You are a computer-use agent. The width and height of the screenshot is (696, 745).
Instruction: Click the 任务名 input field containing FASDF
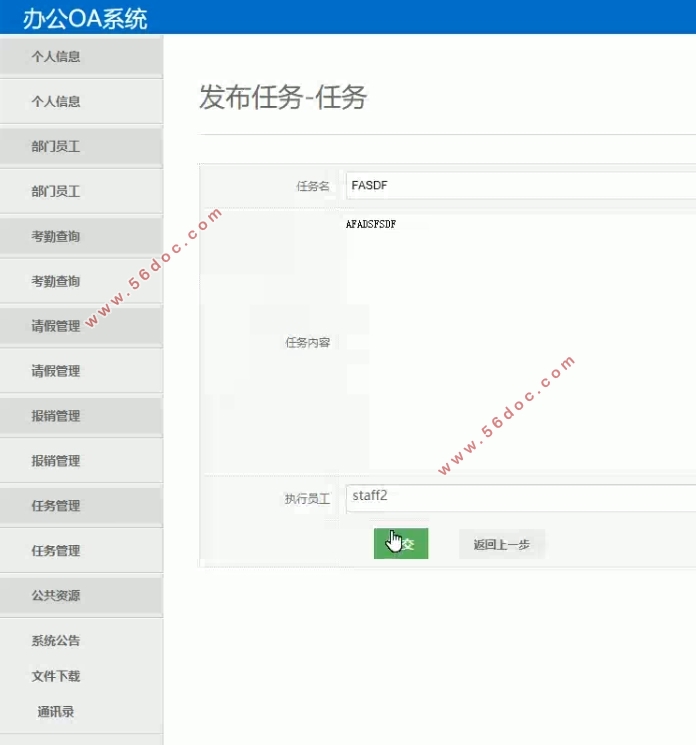(521, 185)
